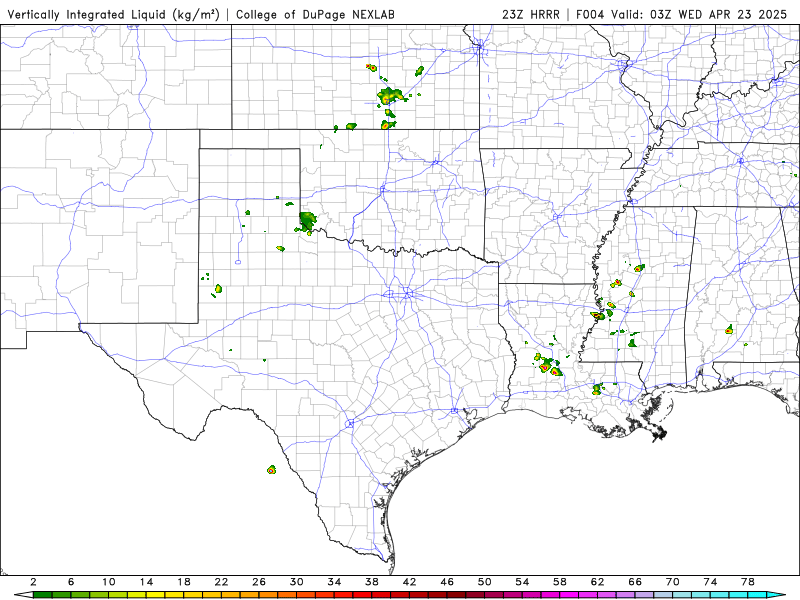This screenshot has height=600, width=800.
Task: Click the "F004 Valid: 03Z WED APR 23 2025" text
Action: pos(681,14)
